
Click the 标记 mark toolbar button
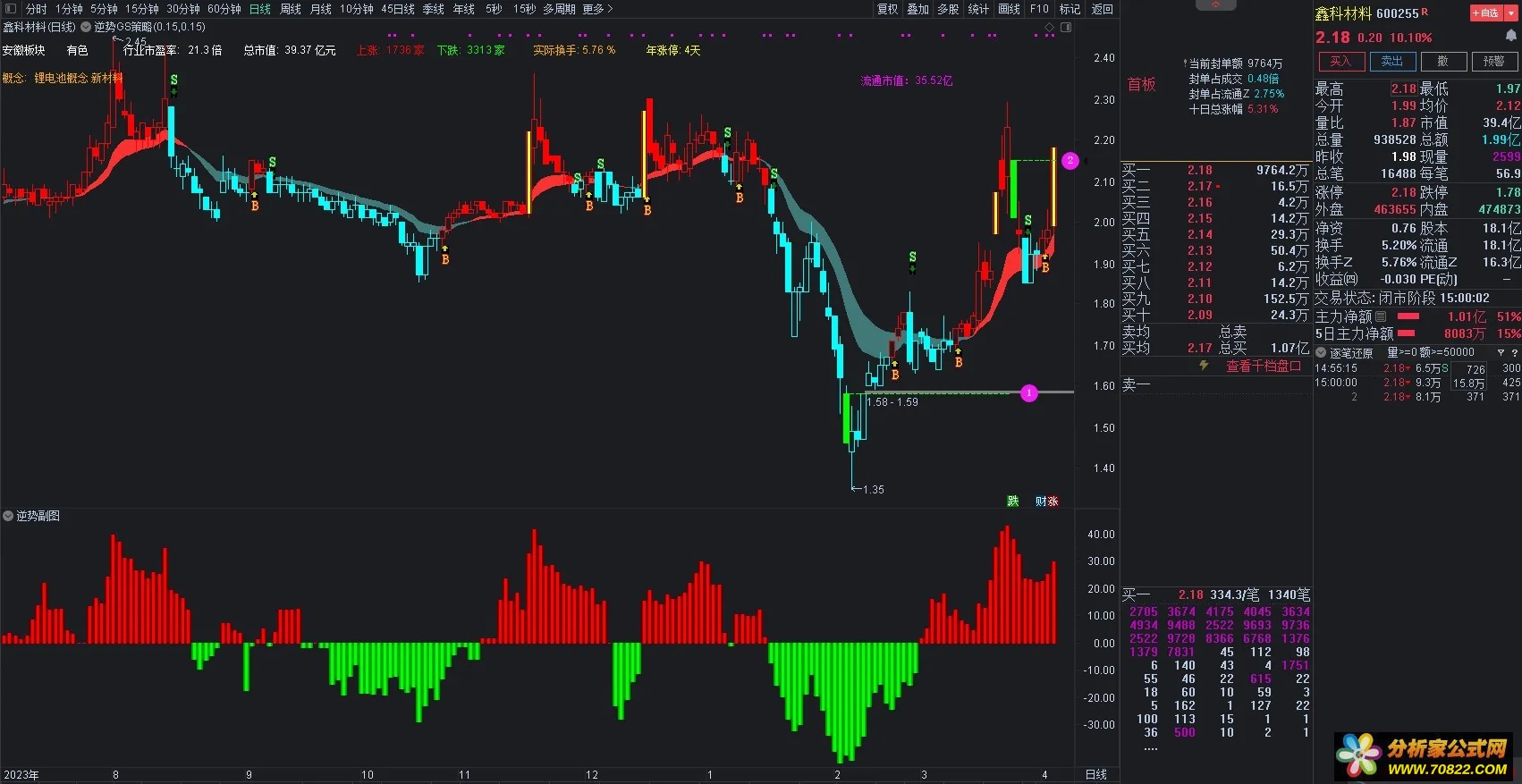click(1070, 9)
